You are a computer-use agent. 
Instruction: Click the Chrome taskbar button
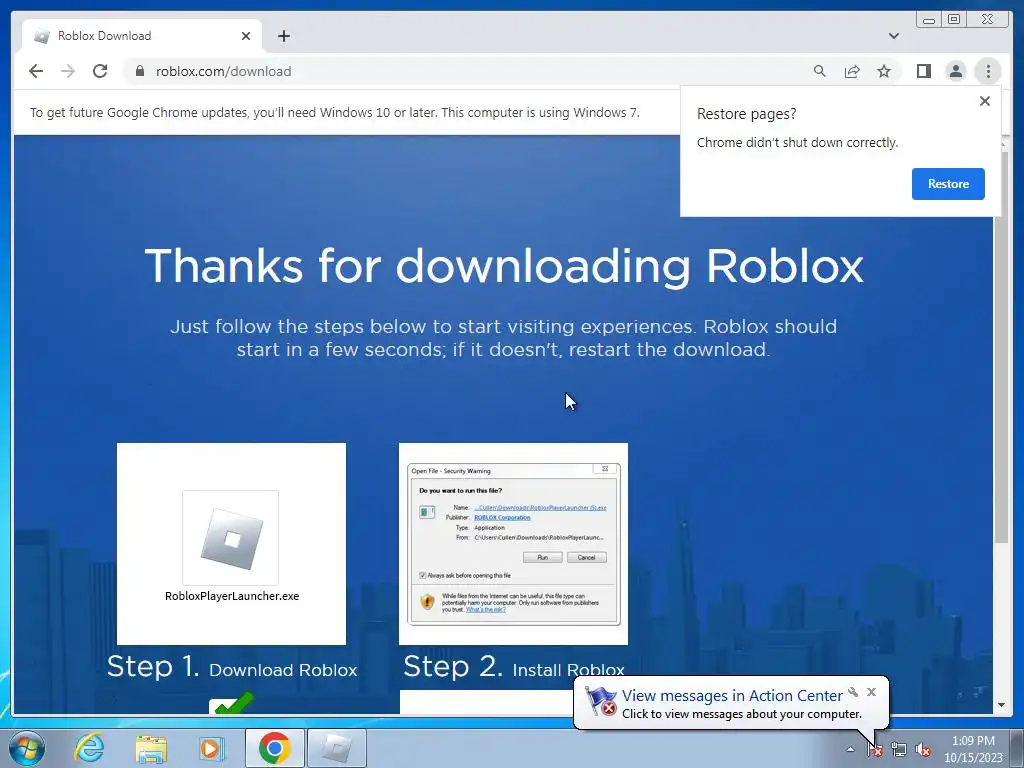[274, 748]
